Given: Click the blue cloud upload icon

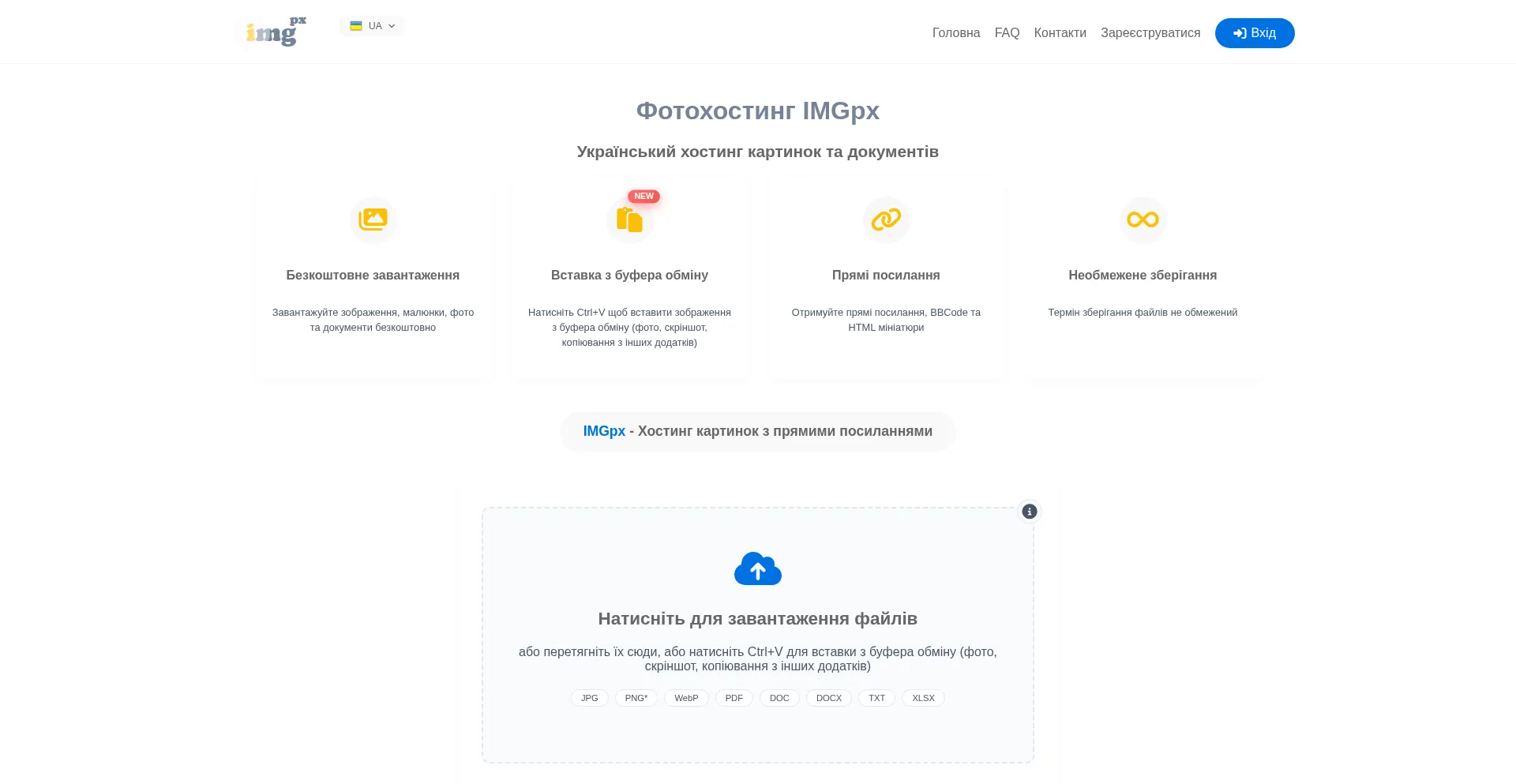Looking at the screenshot, I should tap(757, 568).
